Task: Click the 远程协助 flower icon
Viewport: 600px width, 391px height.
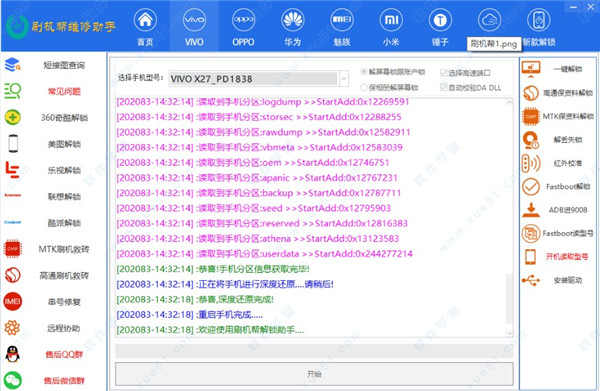Action: [12, 328]
